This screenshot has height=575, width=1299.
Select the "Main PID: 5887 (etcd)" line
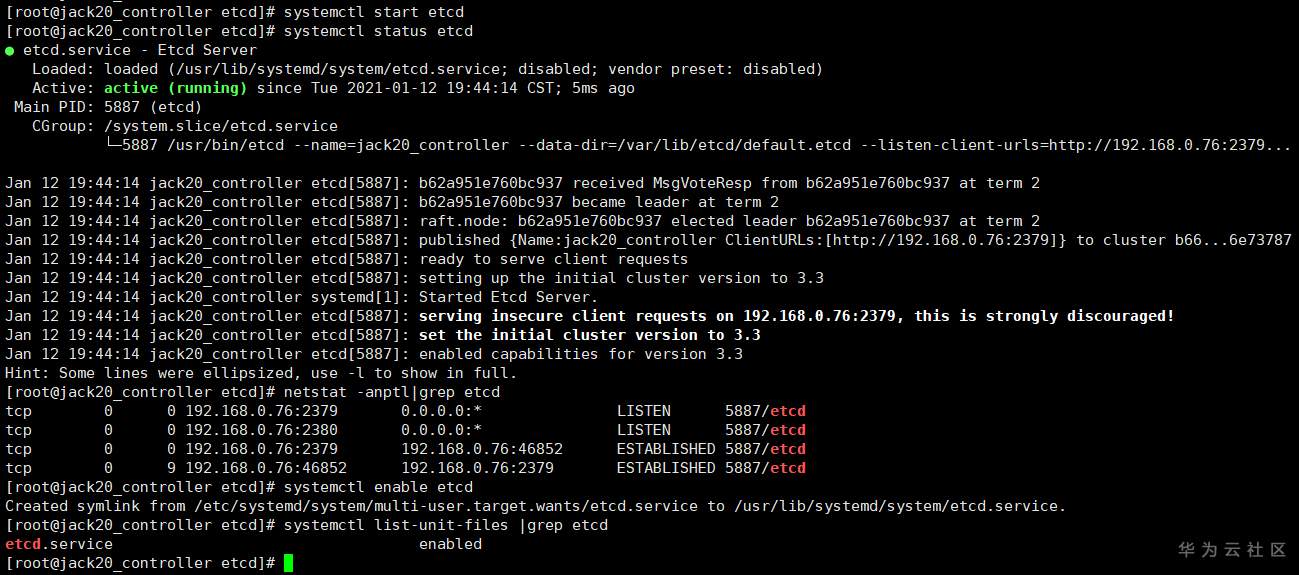pos(108,107)
